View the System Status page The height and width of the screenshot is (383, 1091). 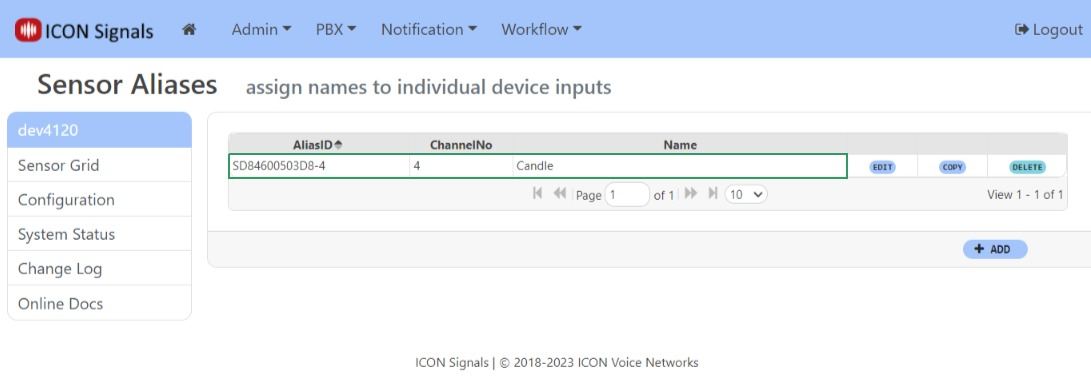point(99,234)
